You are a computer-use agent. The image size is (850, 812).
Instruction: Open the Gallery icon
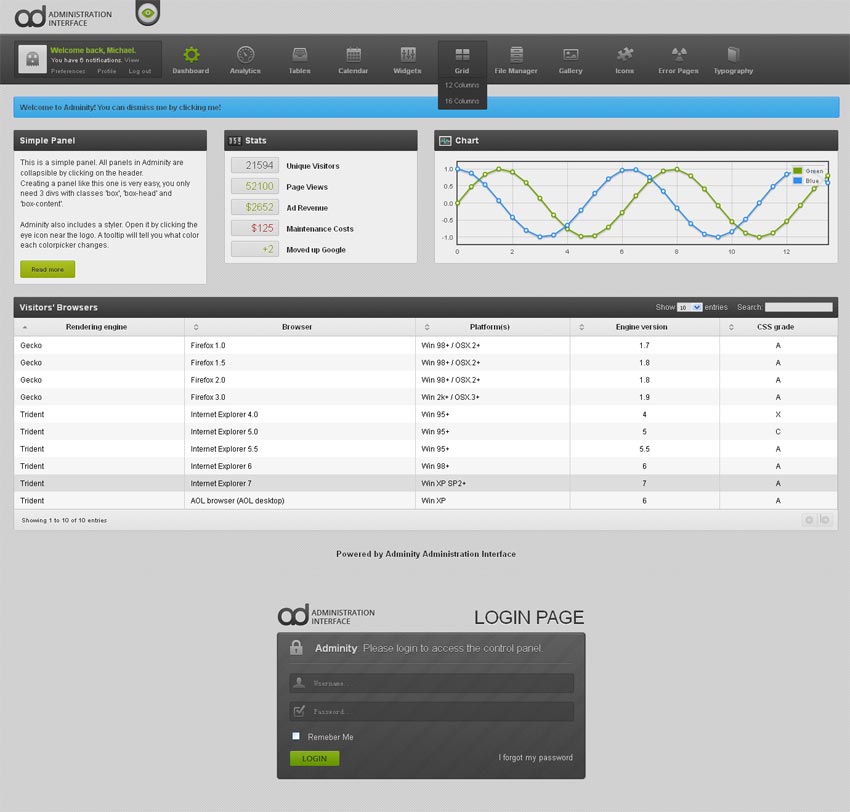[x=570, y=55]
